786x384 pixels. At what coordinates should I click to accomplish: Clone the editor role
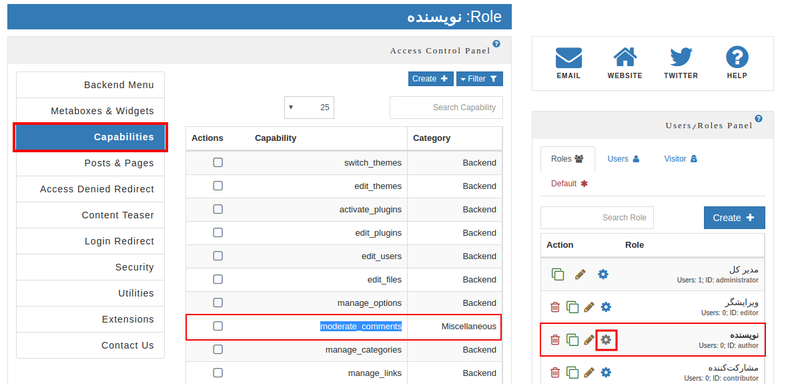[x=572, y=307]
